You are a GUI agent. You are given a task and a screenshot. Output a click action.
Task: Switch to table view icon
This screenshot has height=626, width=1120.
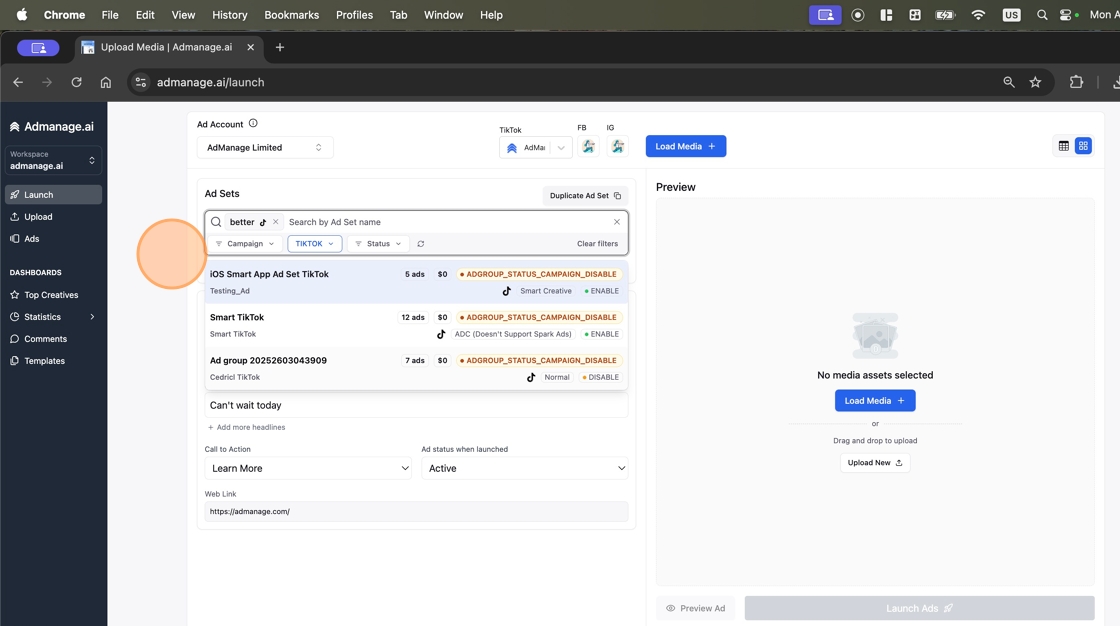click(x=1063, y=146)
